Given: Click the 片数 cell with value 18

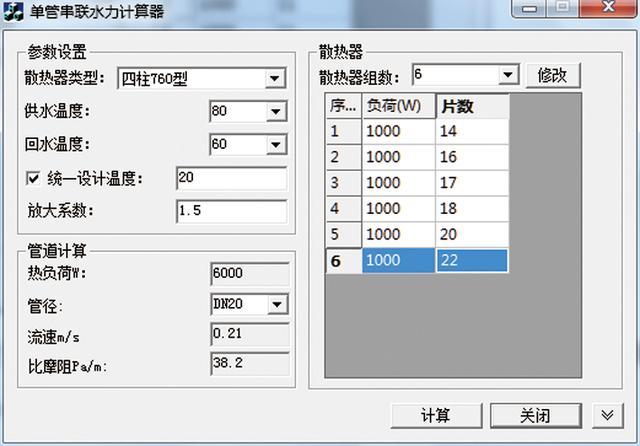Looking at the screenshot, I should (x=472, y=209).
